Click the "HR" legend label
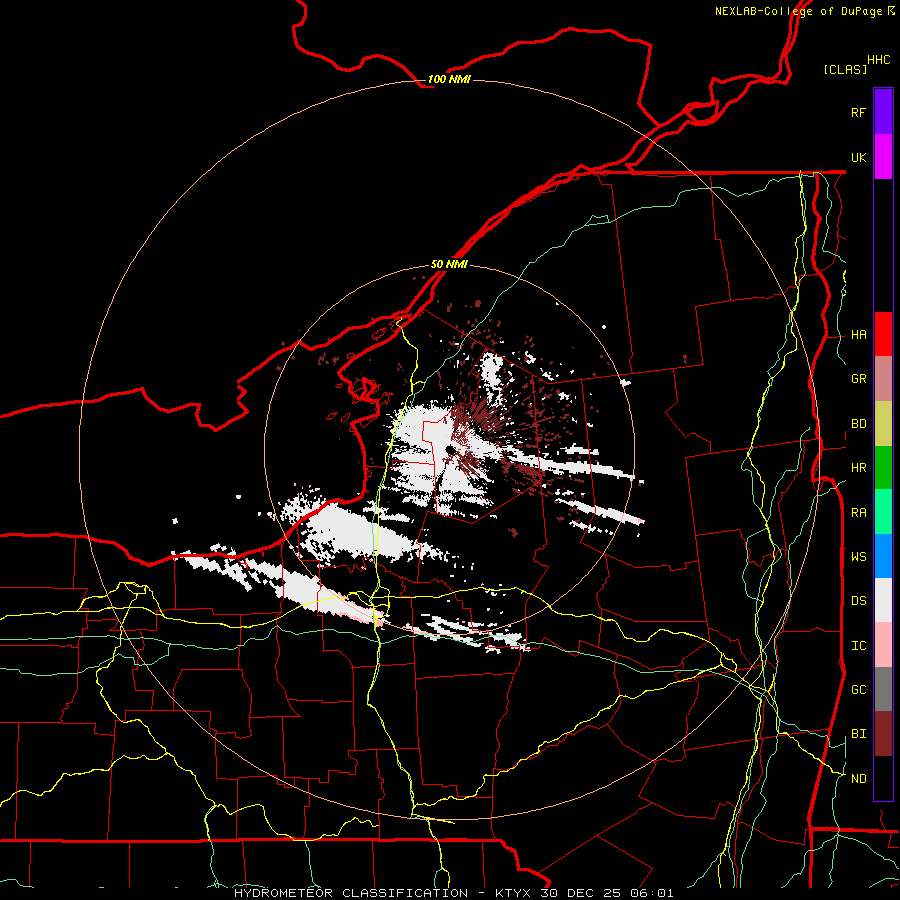Screen dimensions: 900x900 (x=858, y=468)
